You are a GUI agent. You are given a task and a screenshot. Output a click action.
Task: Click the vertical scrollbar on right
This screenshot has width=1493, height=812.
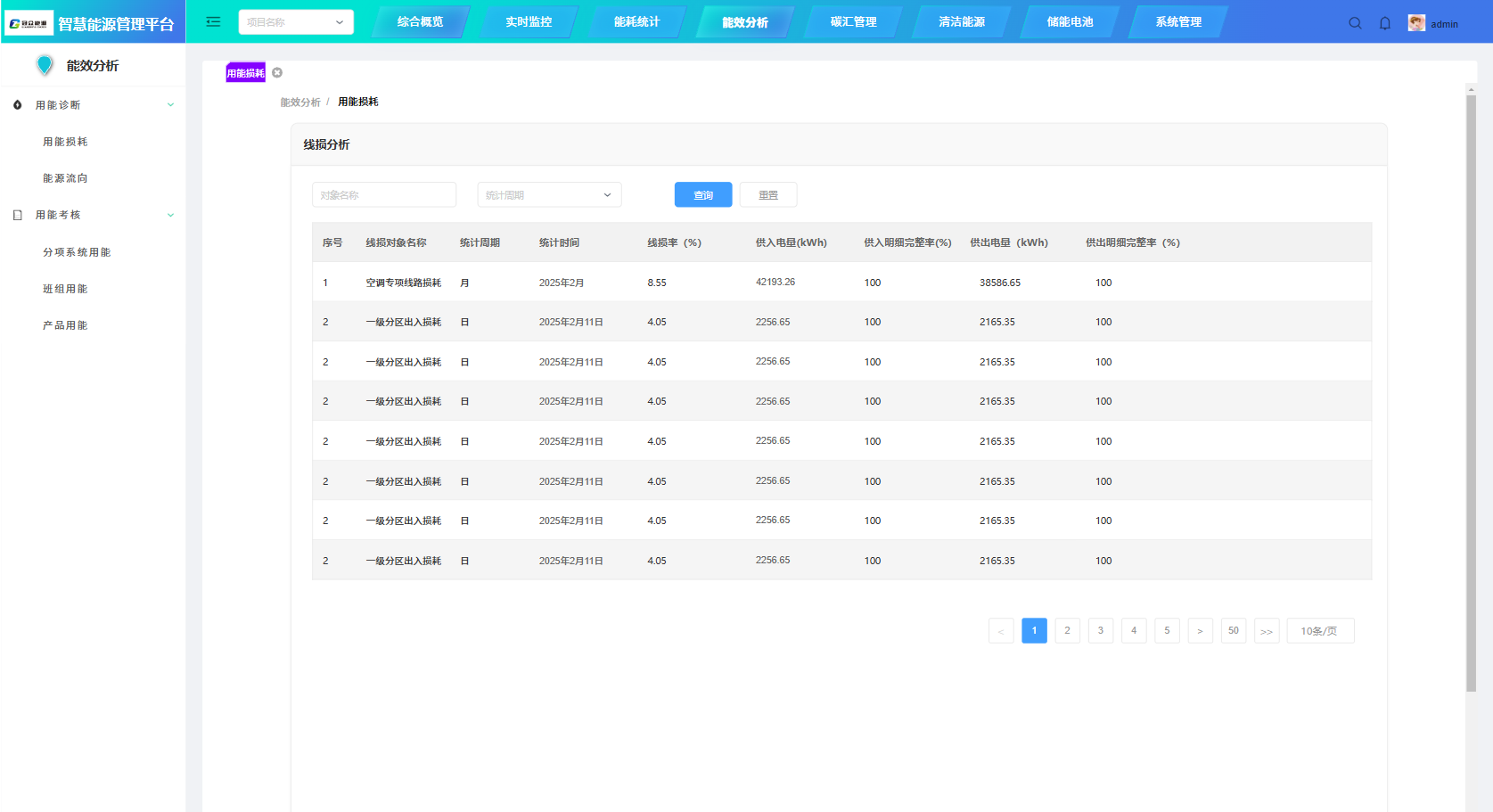[x=1471, y=392]
